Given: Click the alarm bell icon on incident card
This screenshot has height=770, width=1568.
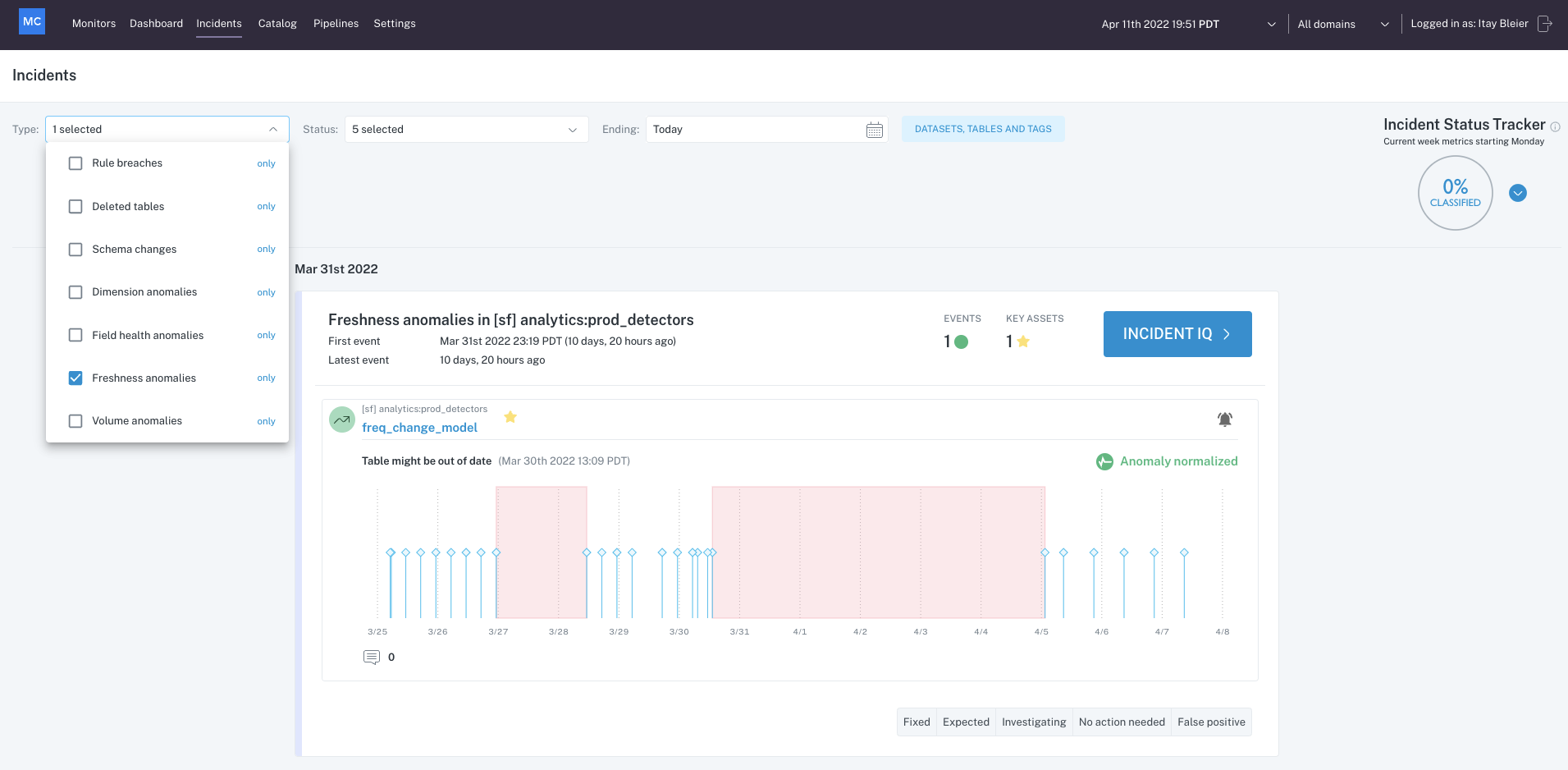Looking at the screenshot, I should (1224, 419).
